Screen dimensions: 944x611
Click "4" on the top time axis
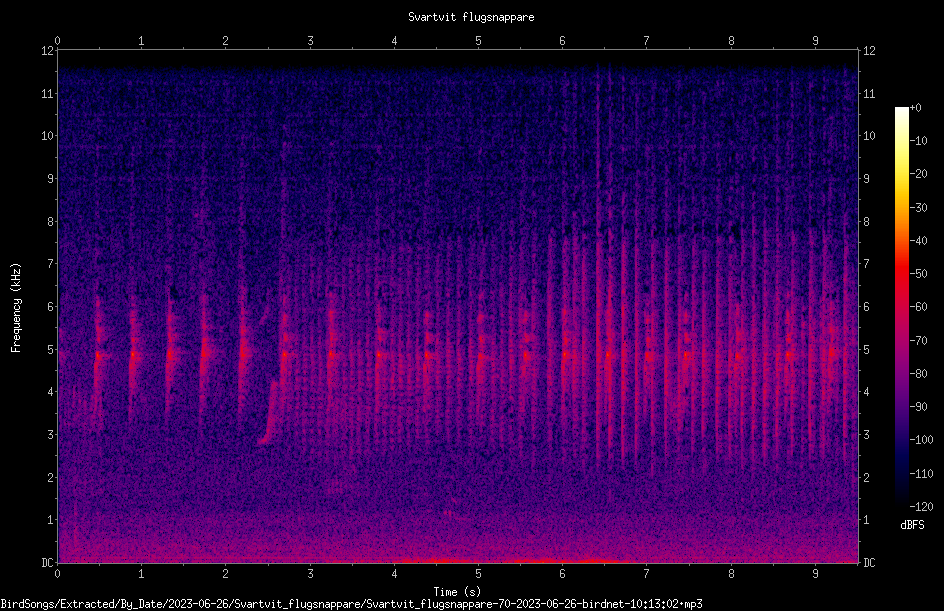click(x=394, y=41)
